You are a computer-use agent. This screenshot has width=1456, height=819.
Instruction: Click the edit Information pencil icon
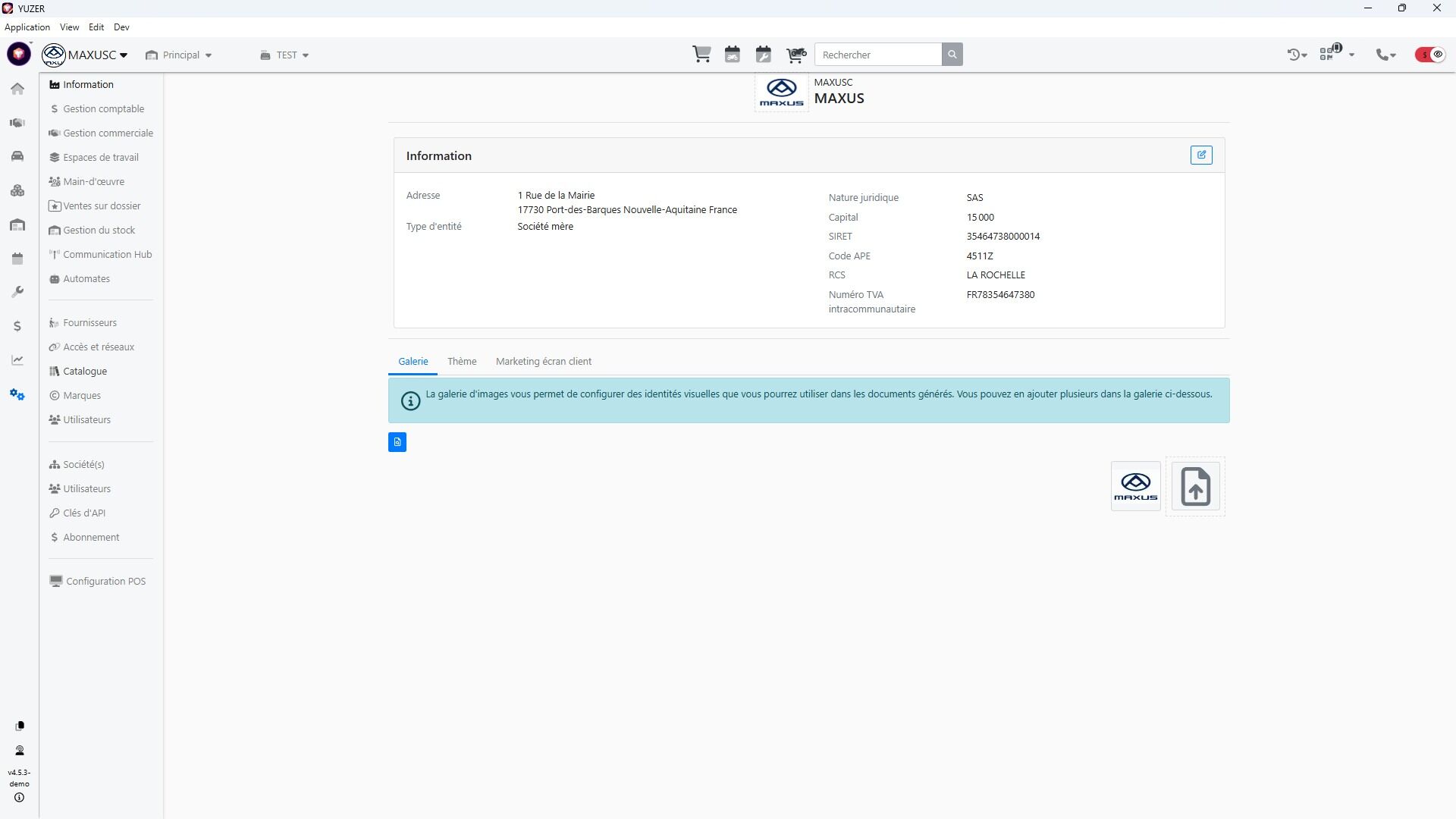click(x=1200, y=155)
